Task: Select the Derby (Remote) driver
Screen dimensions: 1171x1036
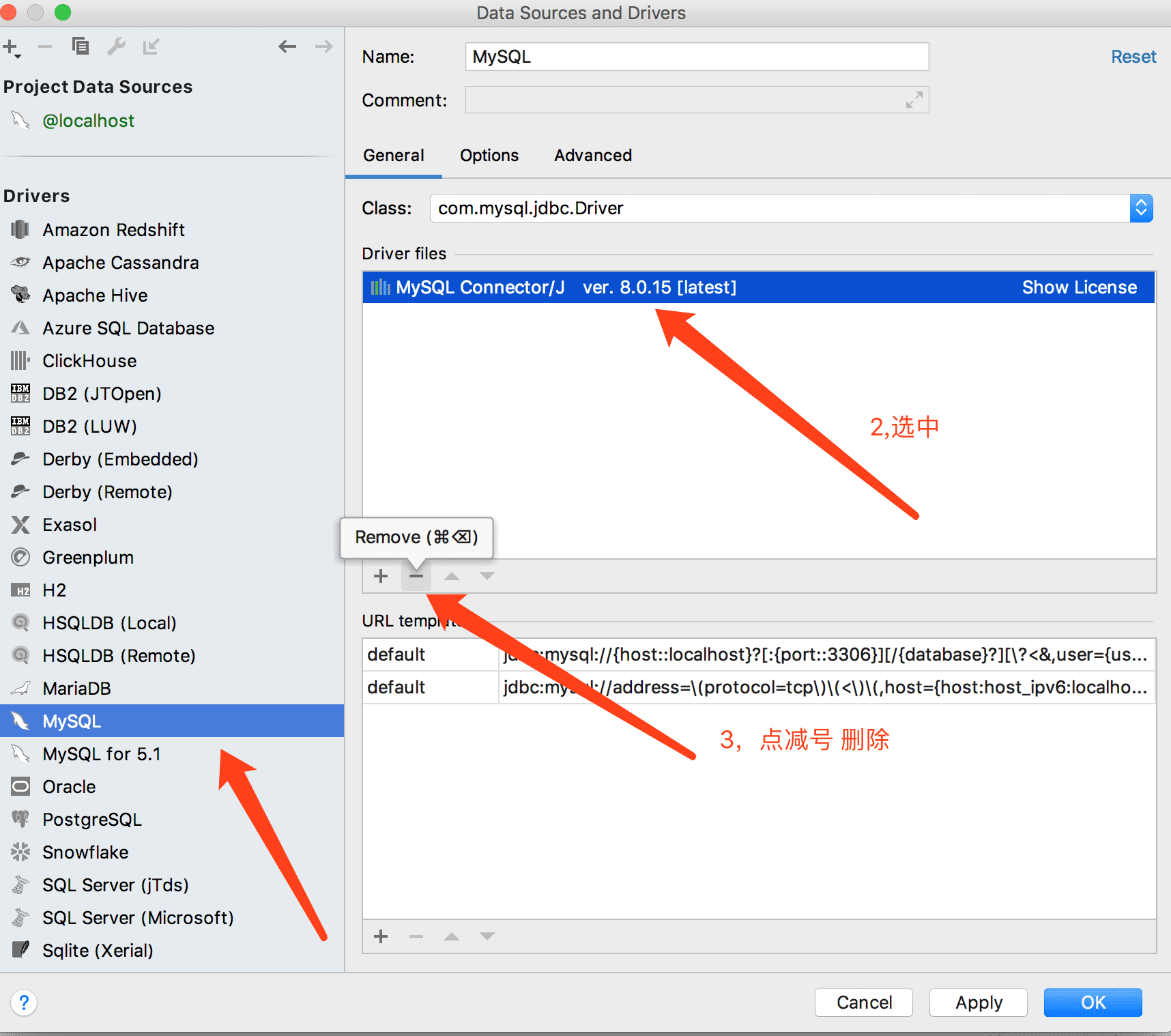Action: click(172, 492)
